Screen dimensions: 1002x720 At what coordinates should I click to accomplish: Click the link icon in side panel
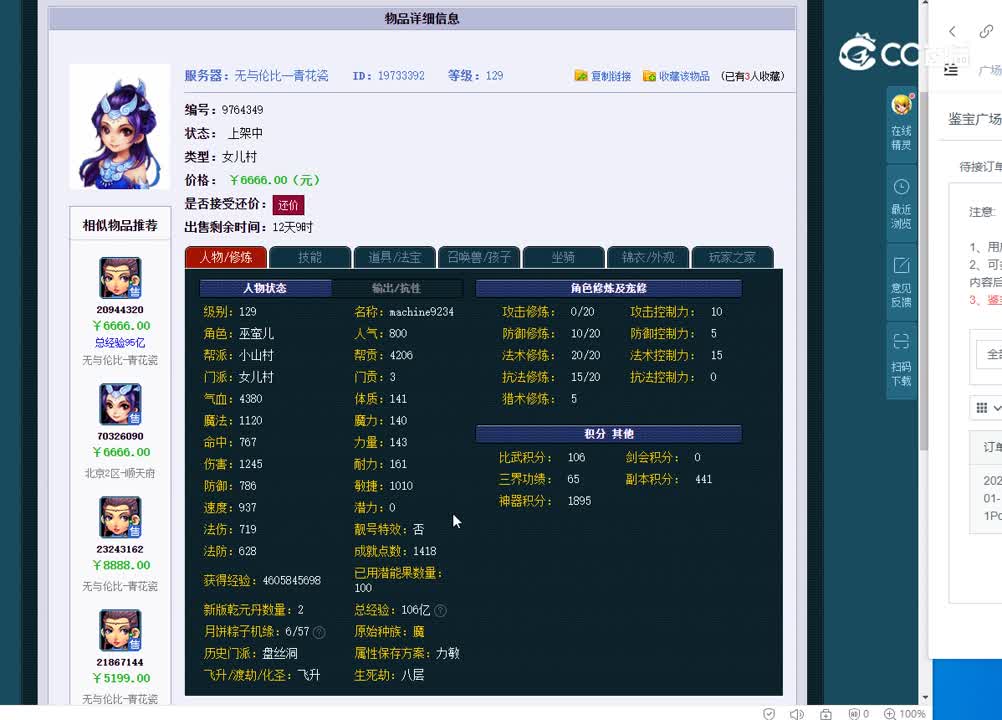click(986, 31)
